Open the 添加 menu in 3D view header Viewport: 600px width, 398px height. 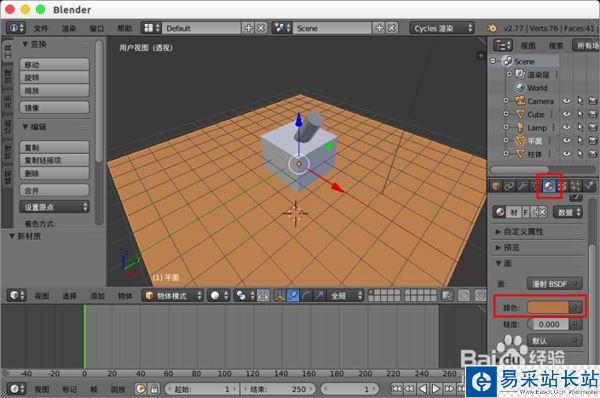coord(97,296)
